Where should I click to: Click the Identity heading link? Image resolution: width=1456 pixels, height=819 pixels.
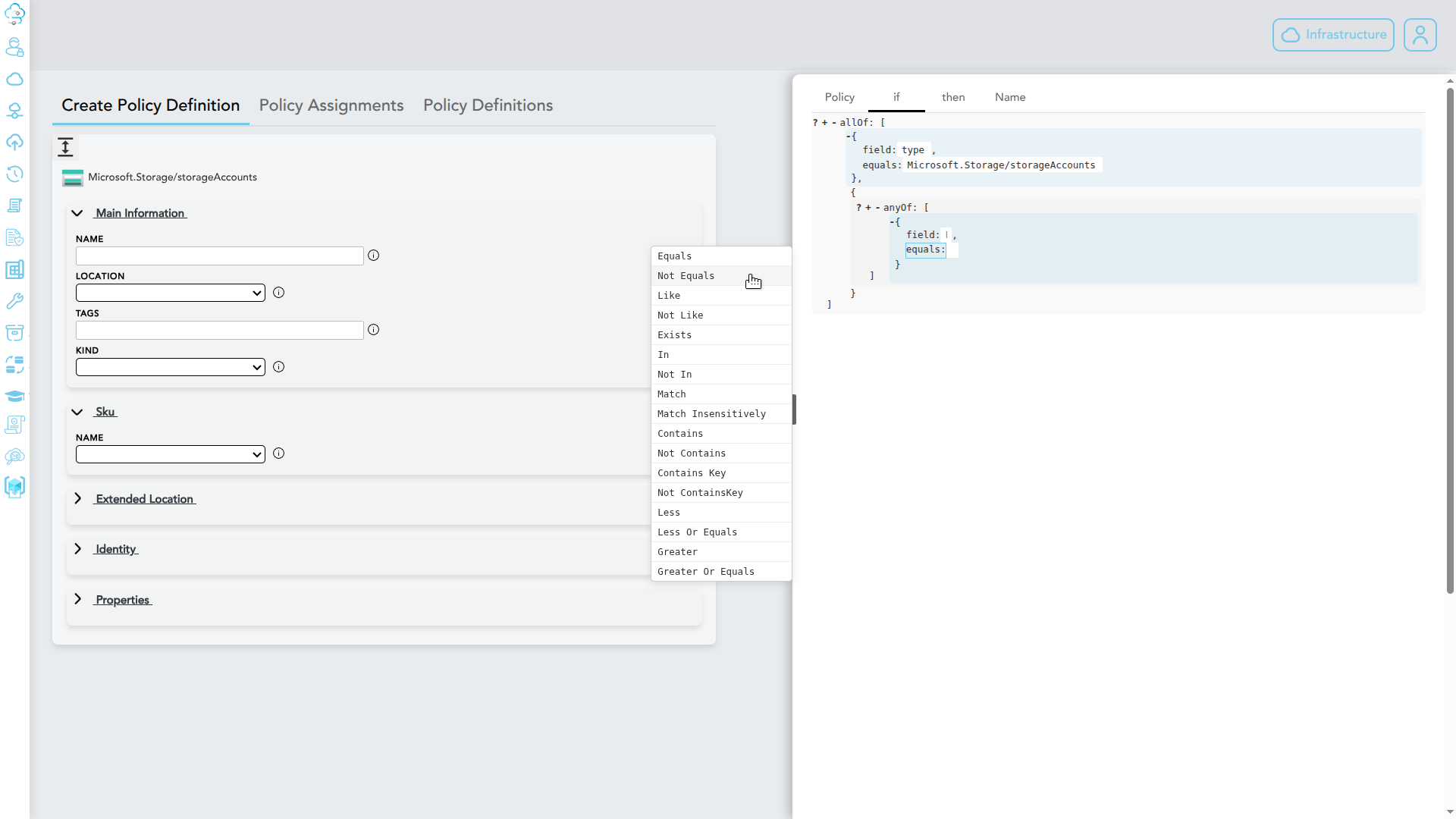click(116, 549)
